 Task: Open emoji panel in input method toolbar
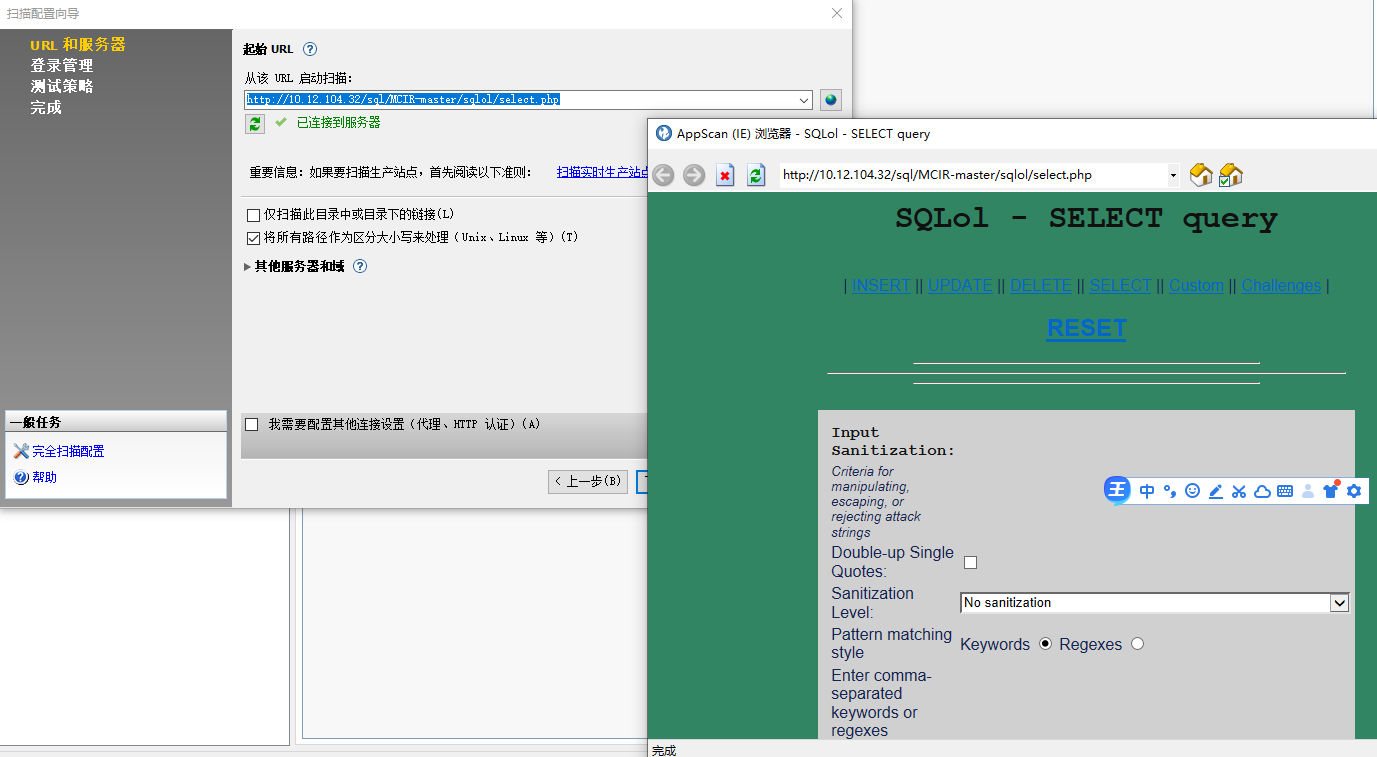click(x=1191, y=490)
